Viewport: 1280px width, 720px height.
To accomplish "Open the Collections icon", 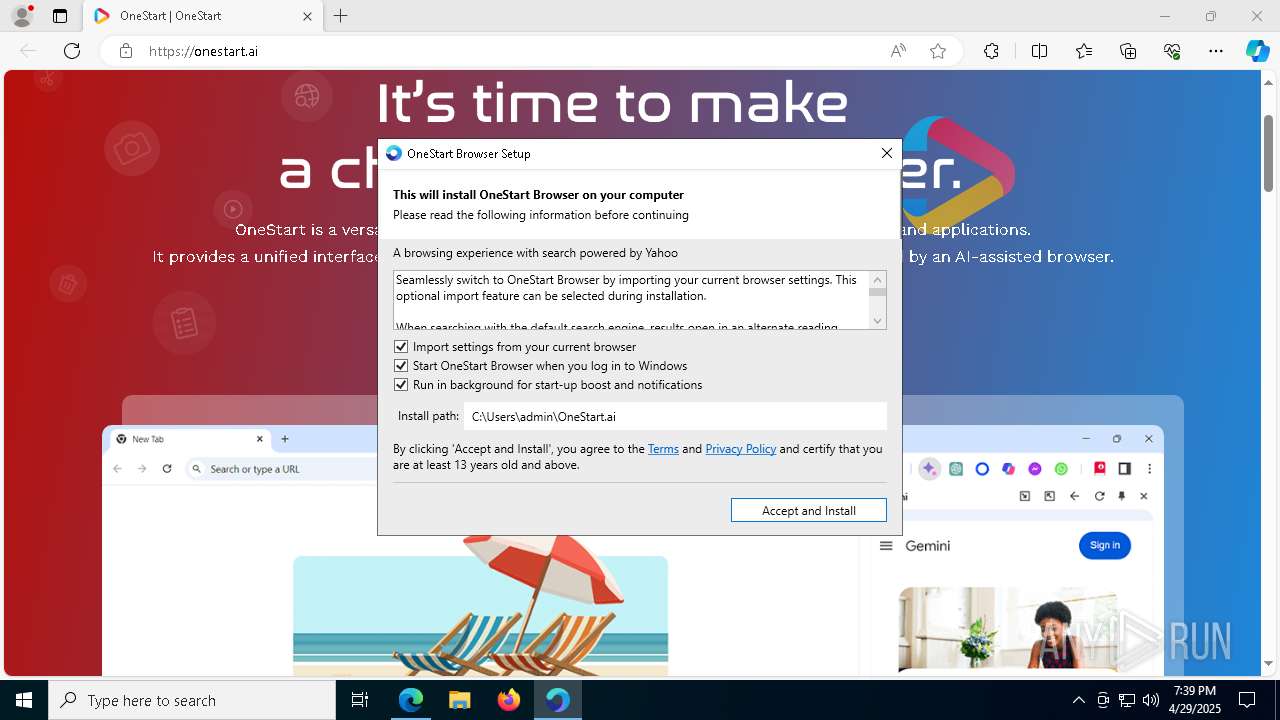I will pos(1128,51).
